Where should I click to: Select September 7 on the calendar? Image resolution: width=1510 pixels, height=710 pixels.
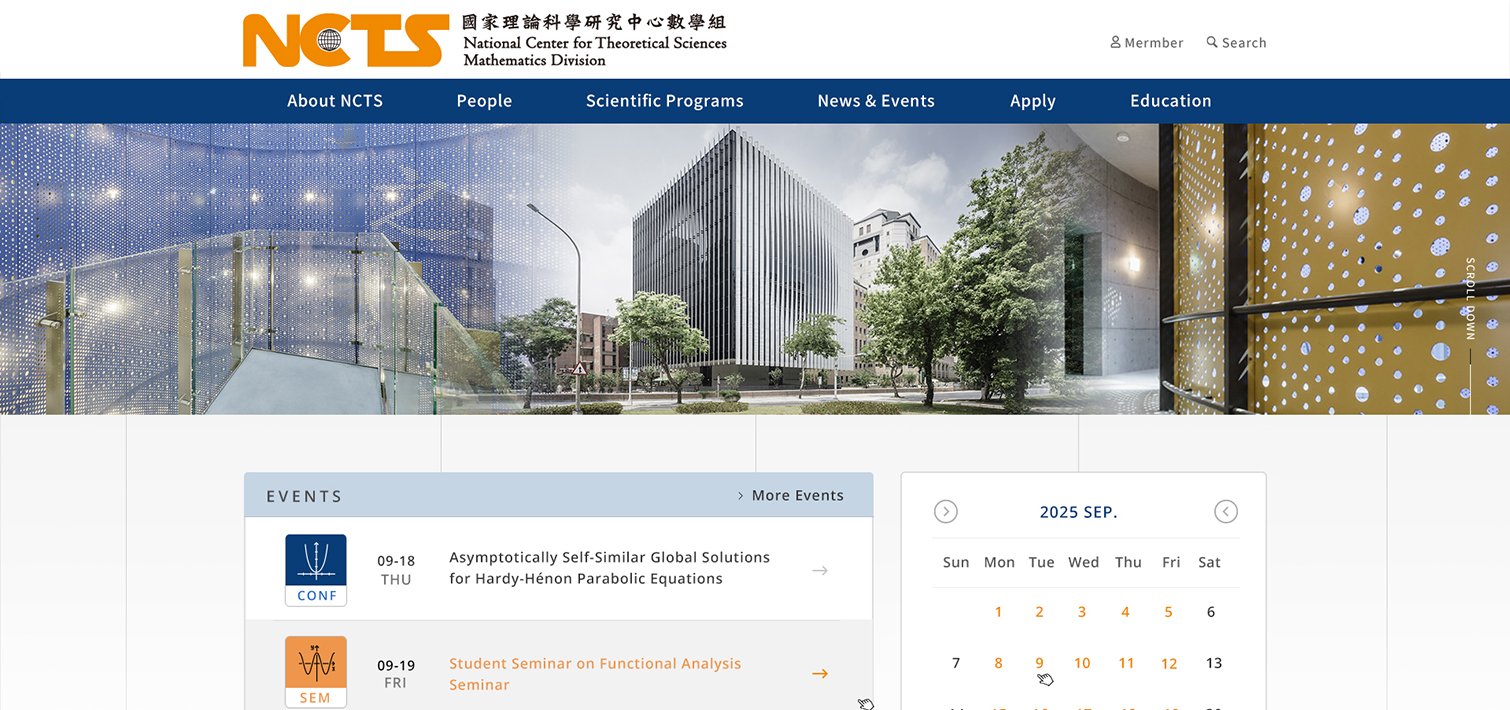(956, 663)
